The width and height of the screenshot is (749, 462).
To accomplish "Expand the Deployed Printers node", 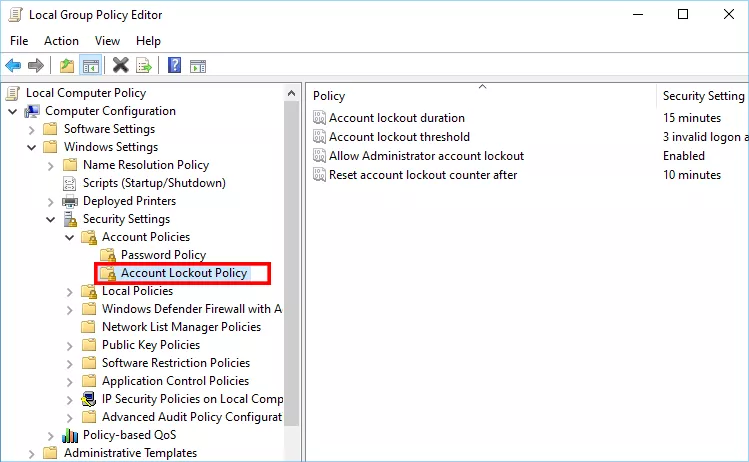I will tap(51, 202).
